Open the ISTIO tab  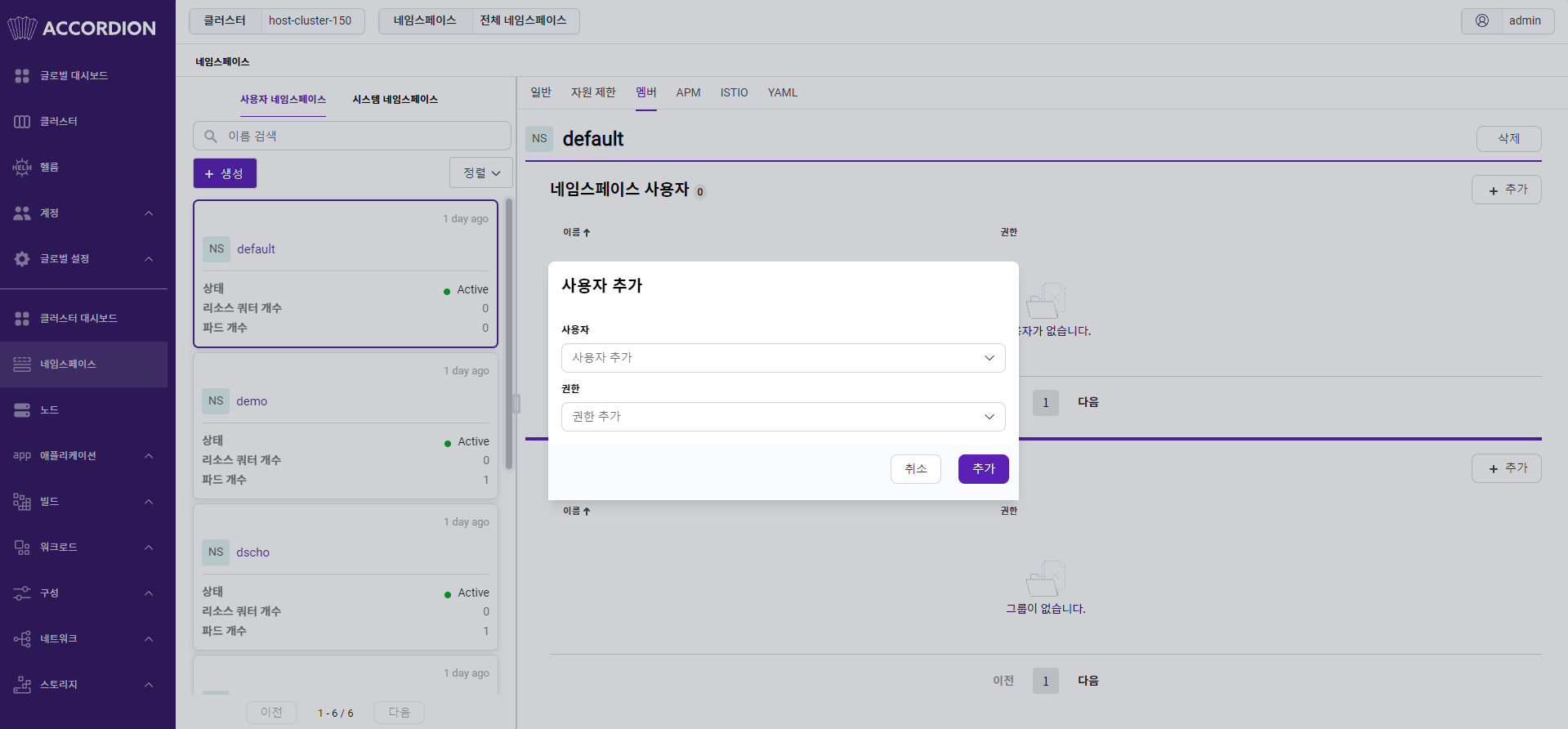pos(734,92)
